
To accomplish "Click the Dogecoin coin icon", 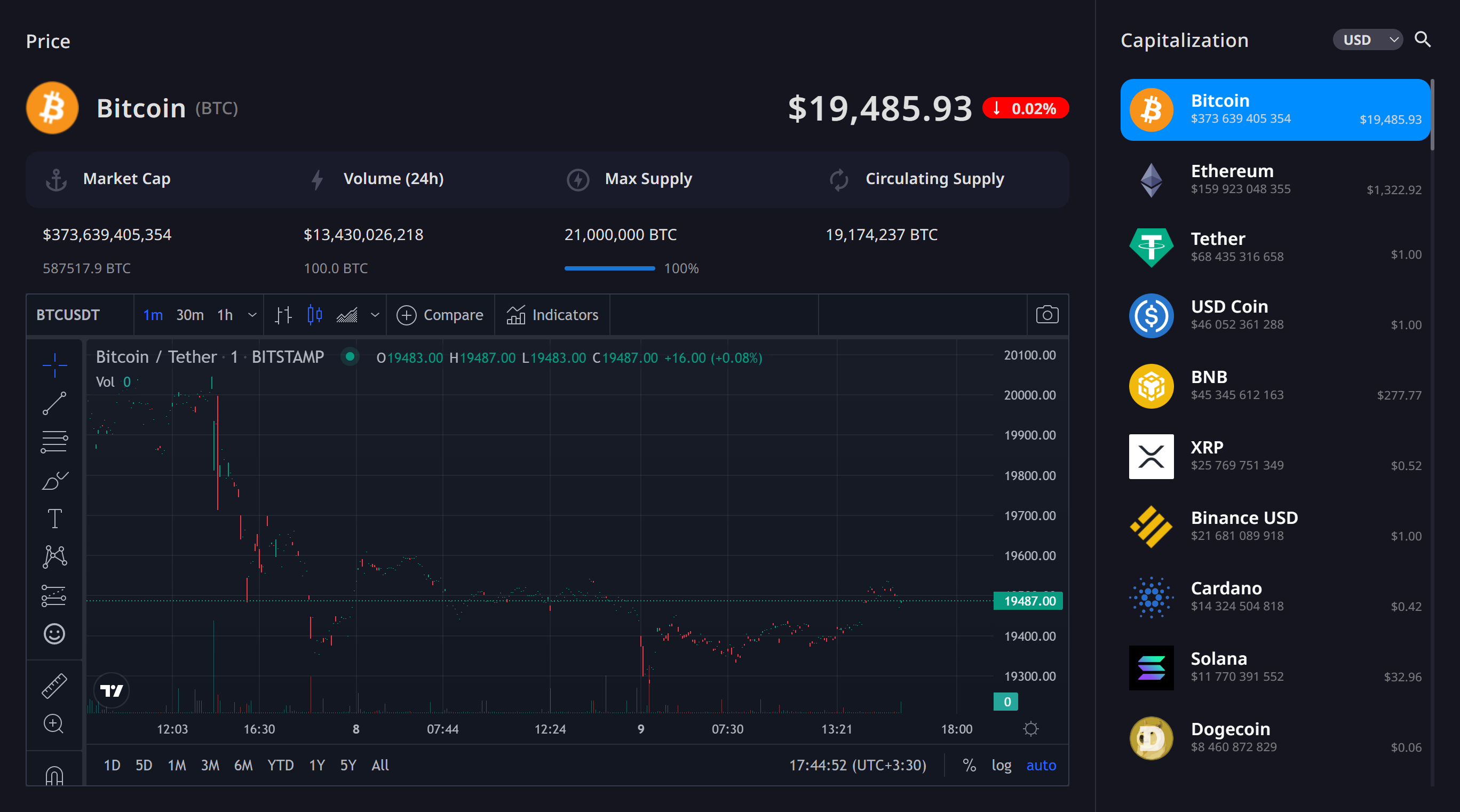I will [1151, 738].
